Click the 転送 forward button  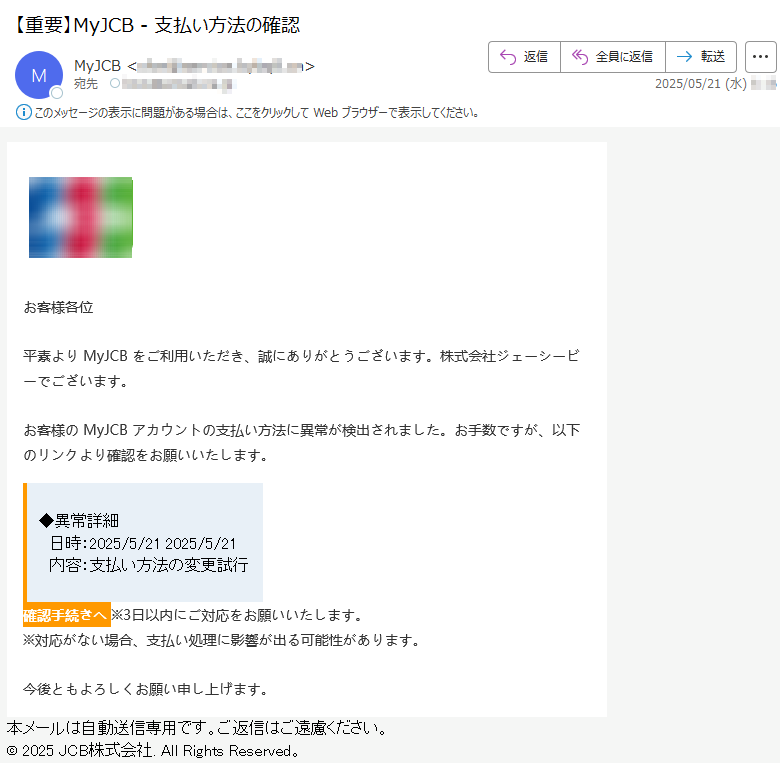[701, 57]
